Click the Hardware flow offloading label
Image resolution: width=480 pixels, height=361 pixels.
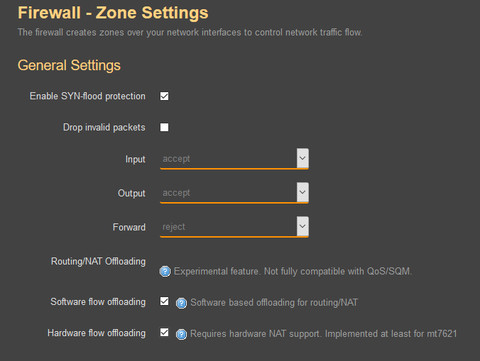pyautogui.click(x=97, y=333)
